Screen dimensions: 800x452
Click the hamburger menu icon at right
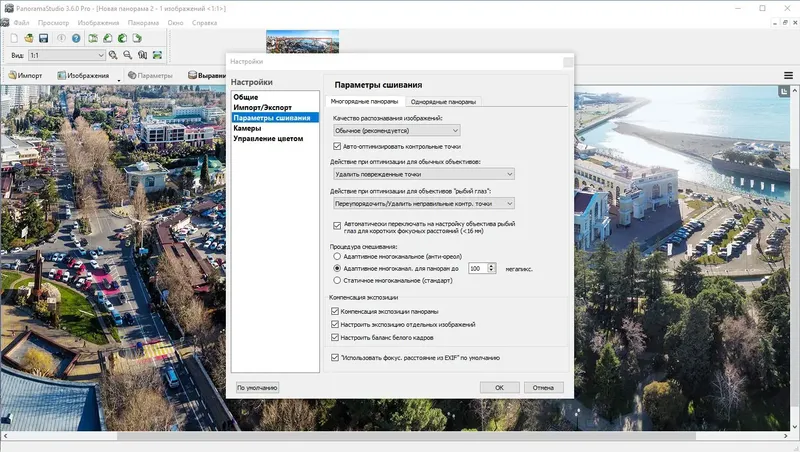coord(788,76)
